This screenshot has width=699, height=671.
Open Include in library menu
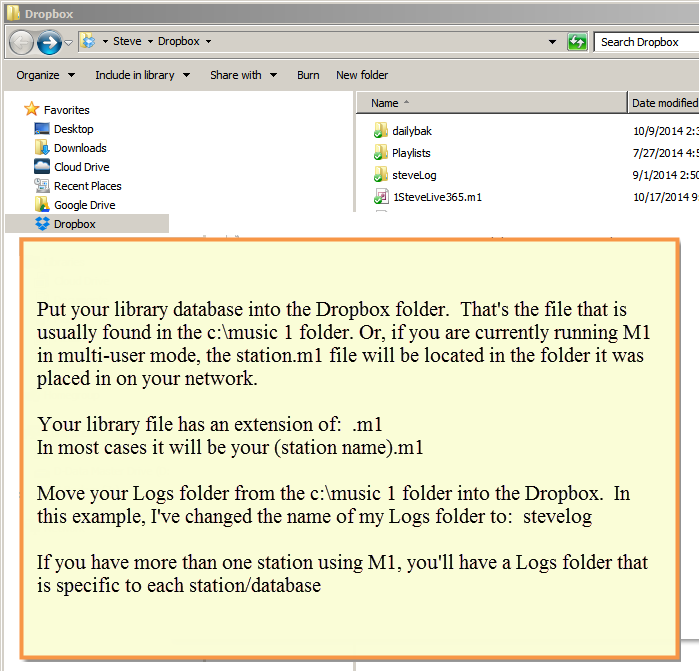143,75
